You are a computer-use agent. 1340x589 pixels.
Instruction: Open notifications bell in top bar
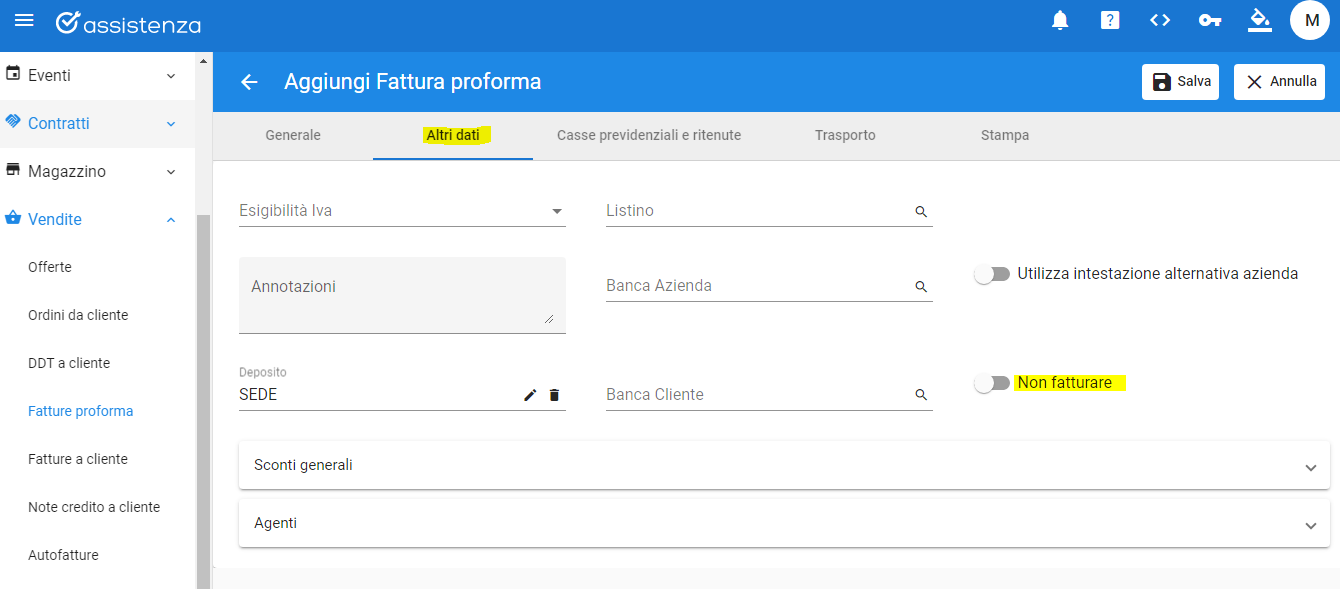tap(1060, 20)
